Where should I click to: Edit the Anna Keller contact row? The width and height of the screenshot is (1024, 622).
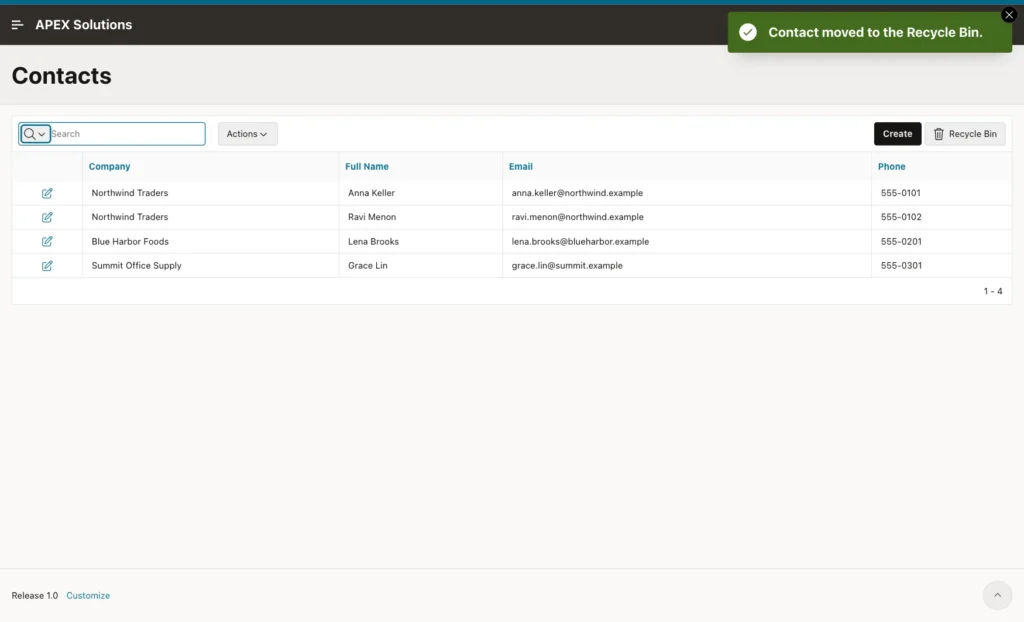click(47, 193)
